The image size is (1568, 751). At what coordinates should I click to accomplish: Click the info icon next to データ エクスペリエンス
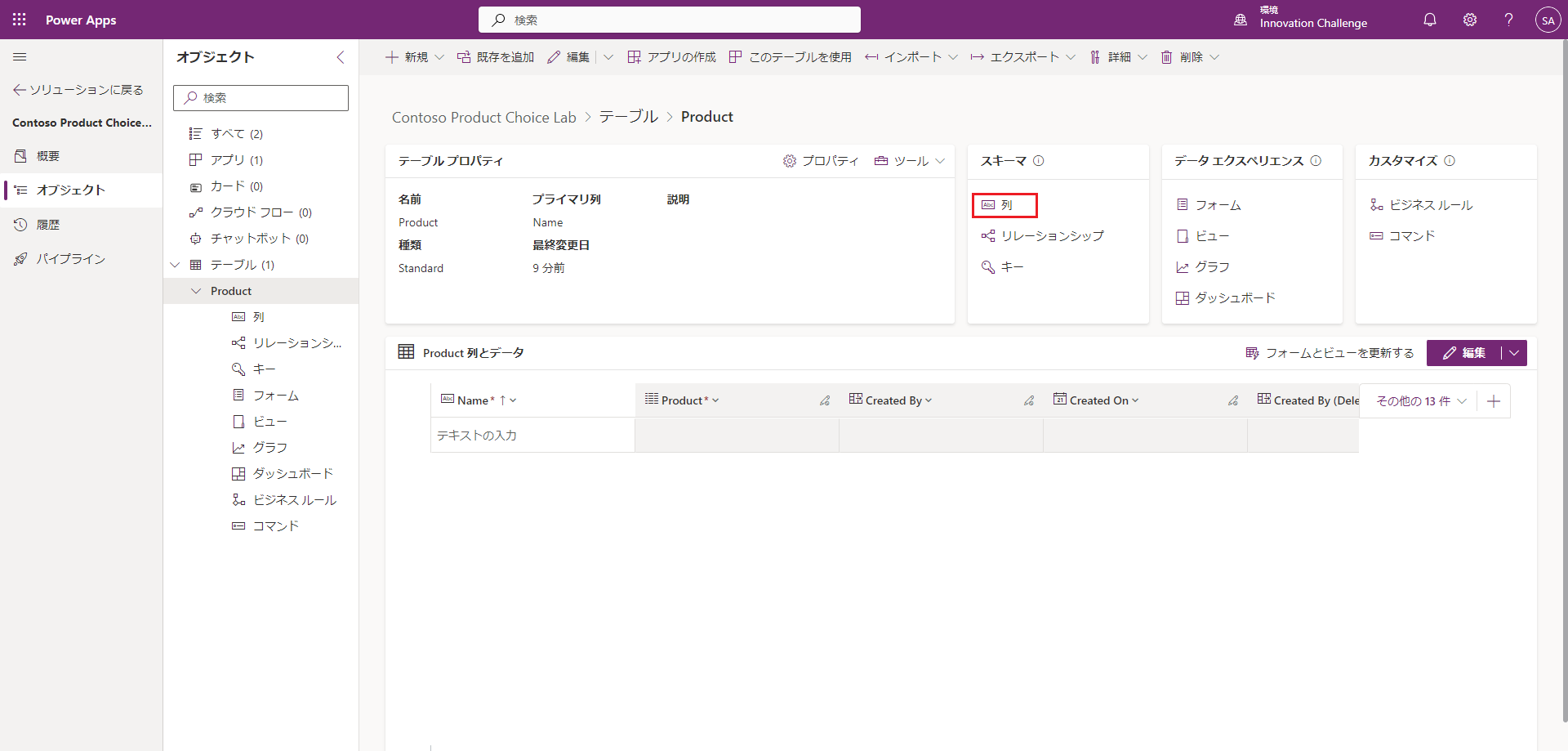coord(1316,161)
